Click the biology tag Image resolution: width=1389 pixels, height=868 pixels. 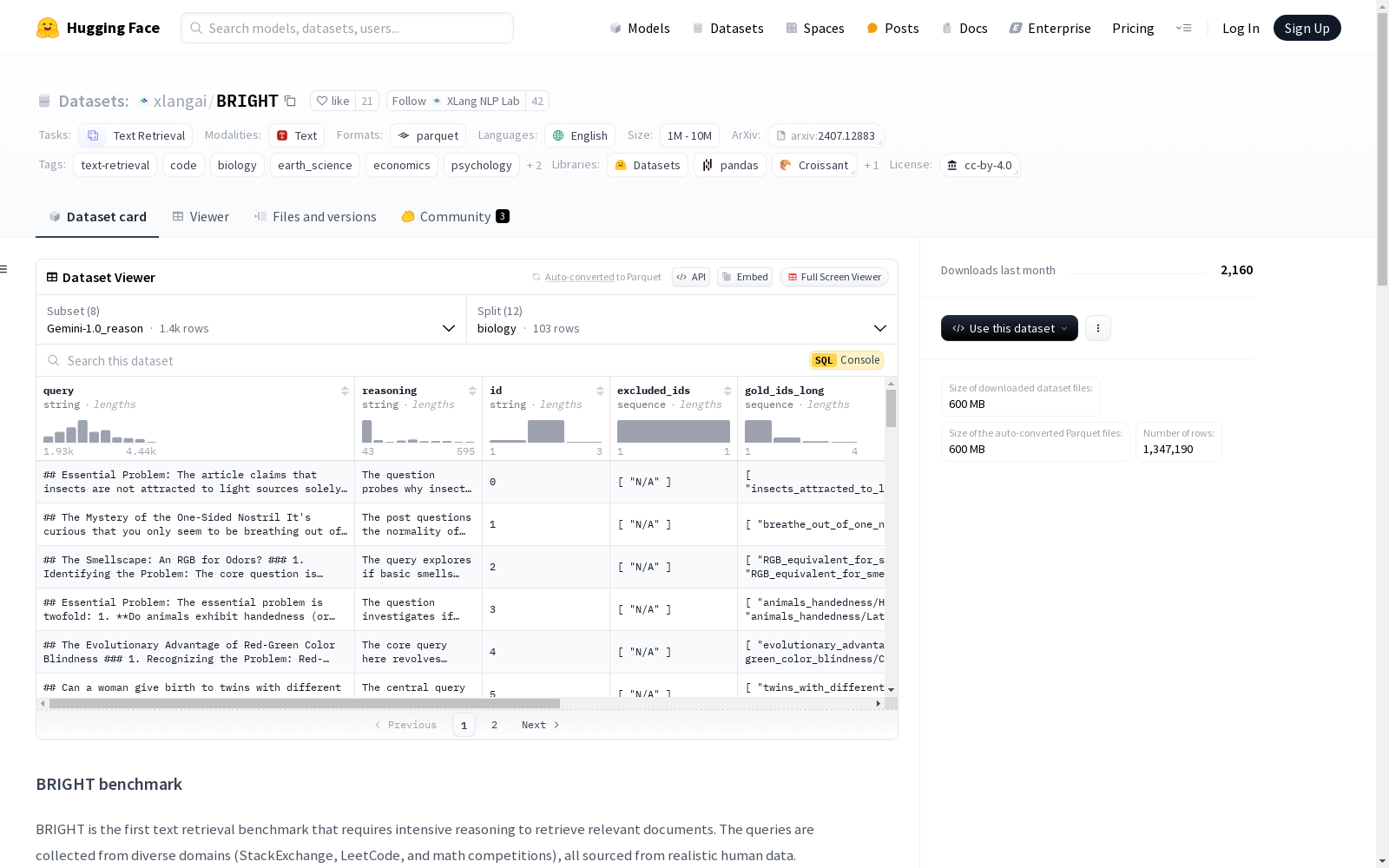pyautogui.click(x=237, y=165)
